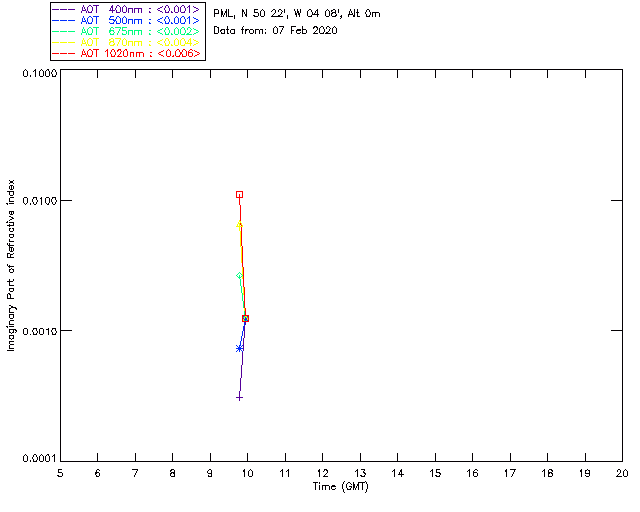Click the AOT 400nm legend entry
The width and height of the screenshot is (640, 512).
coord(127,9)
